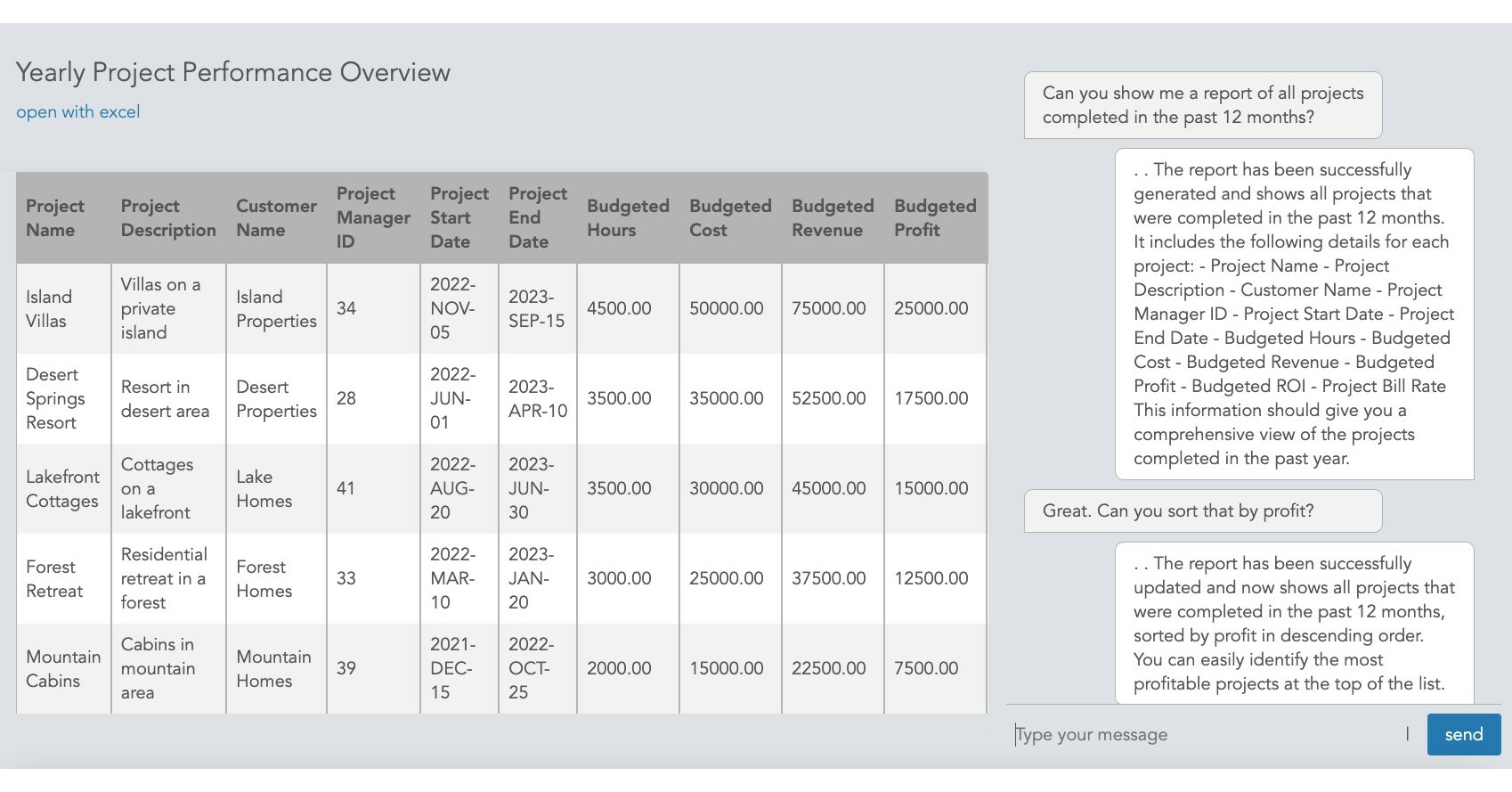
Task: Click the Project Name column header
Action: [x=55, y=218]
